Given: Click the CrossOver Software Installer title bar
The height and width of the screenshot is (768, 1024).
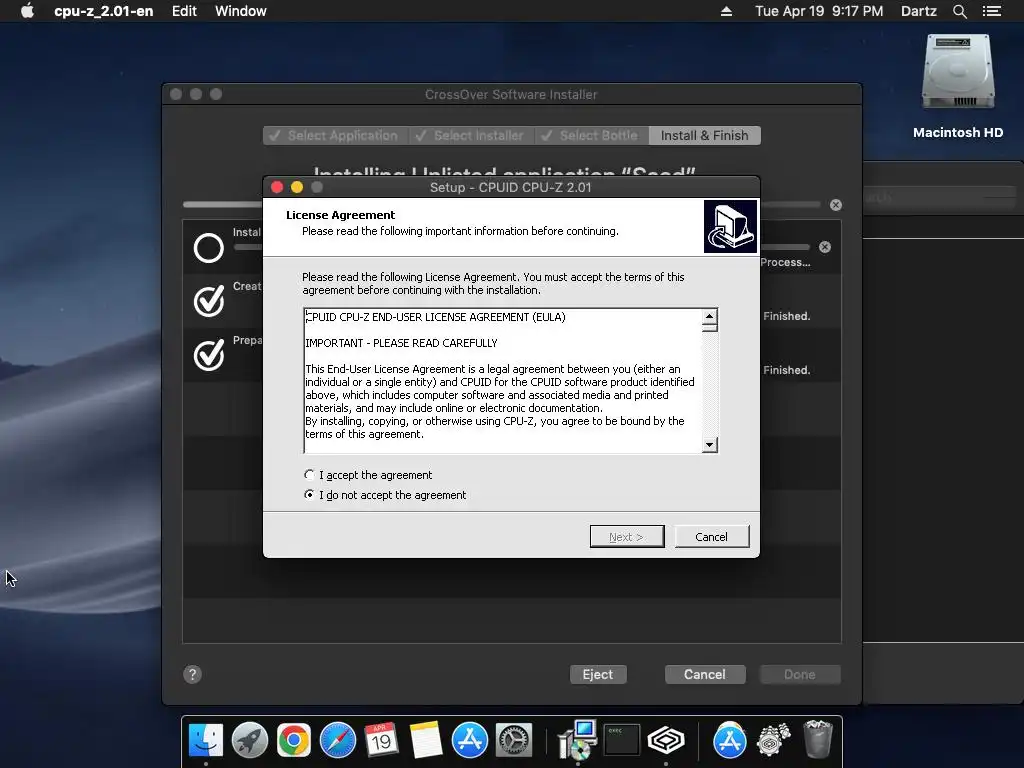Looking at the screenshot, I should tap(511, 94).
